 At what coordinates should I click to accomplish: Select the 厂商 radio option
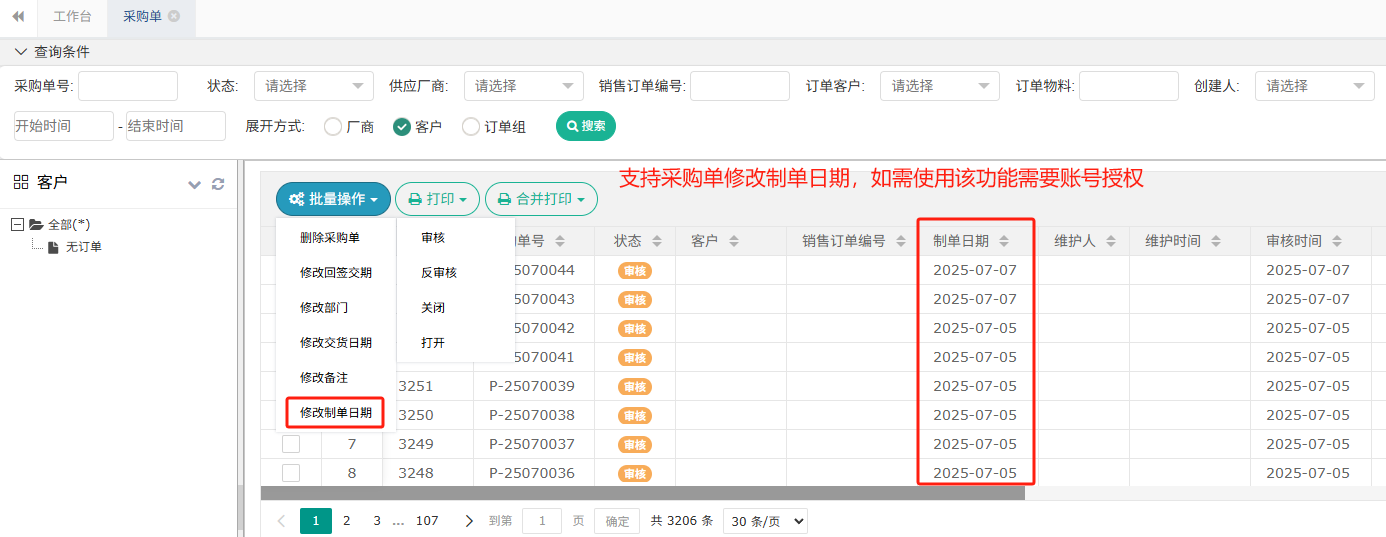(x=333, y=127)
